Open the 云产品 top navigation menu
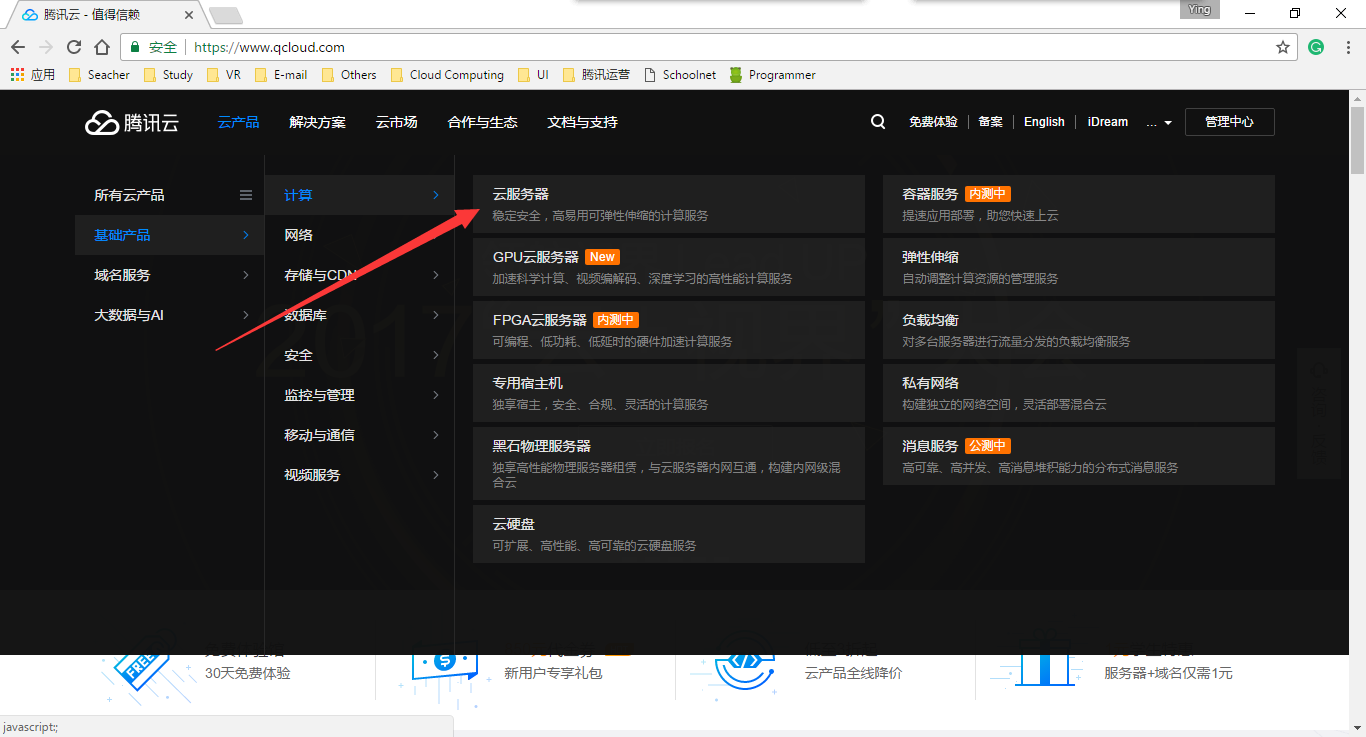The image size is (1366, 737). click(x=238, y=122)
